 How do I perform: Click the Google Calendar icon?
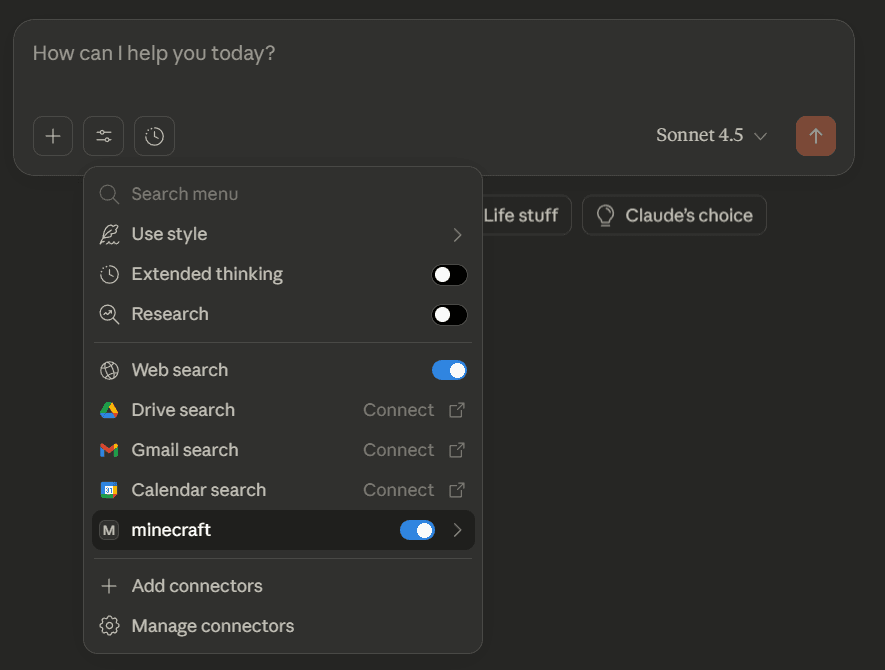pyautogui.click(x=109, y=490)
